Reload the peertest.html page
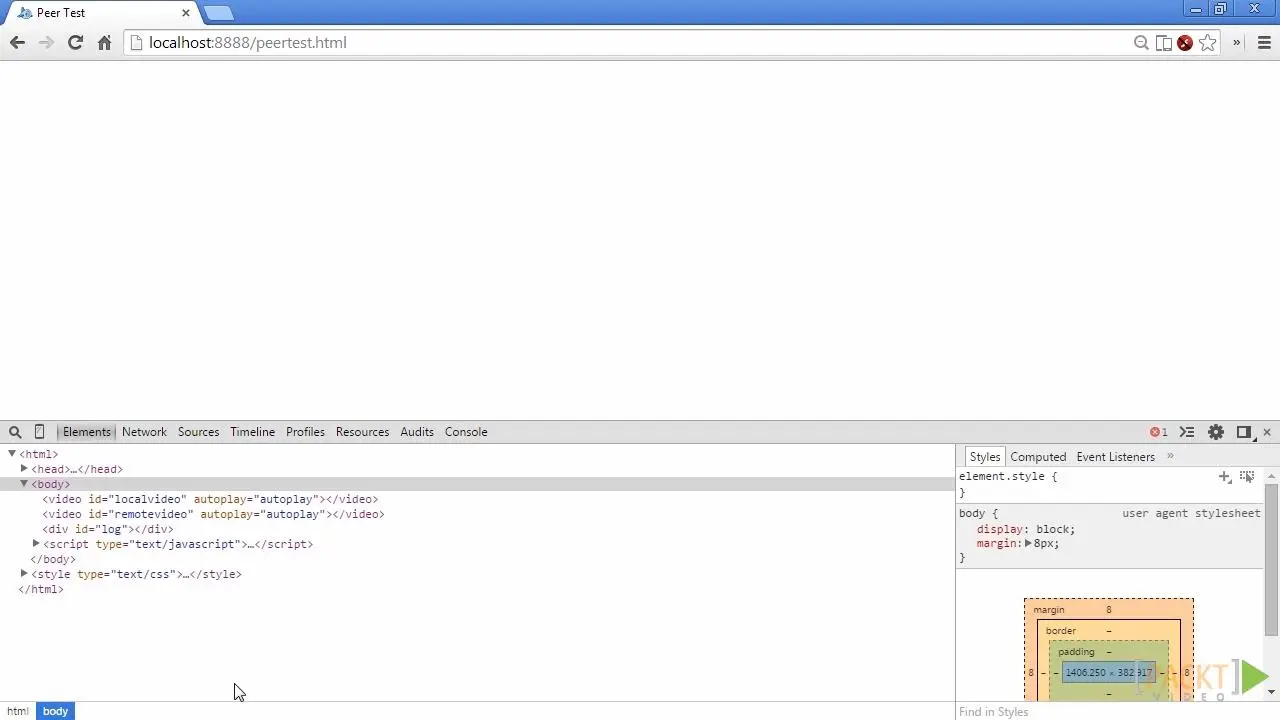 pos(75,42)
